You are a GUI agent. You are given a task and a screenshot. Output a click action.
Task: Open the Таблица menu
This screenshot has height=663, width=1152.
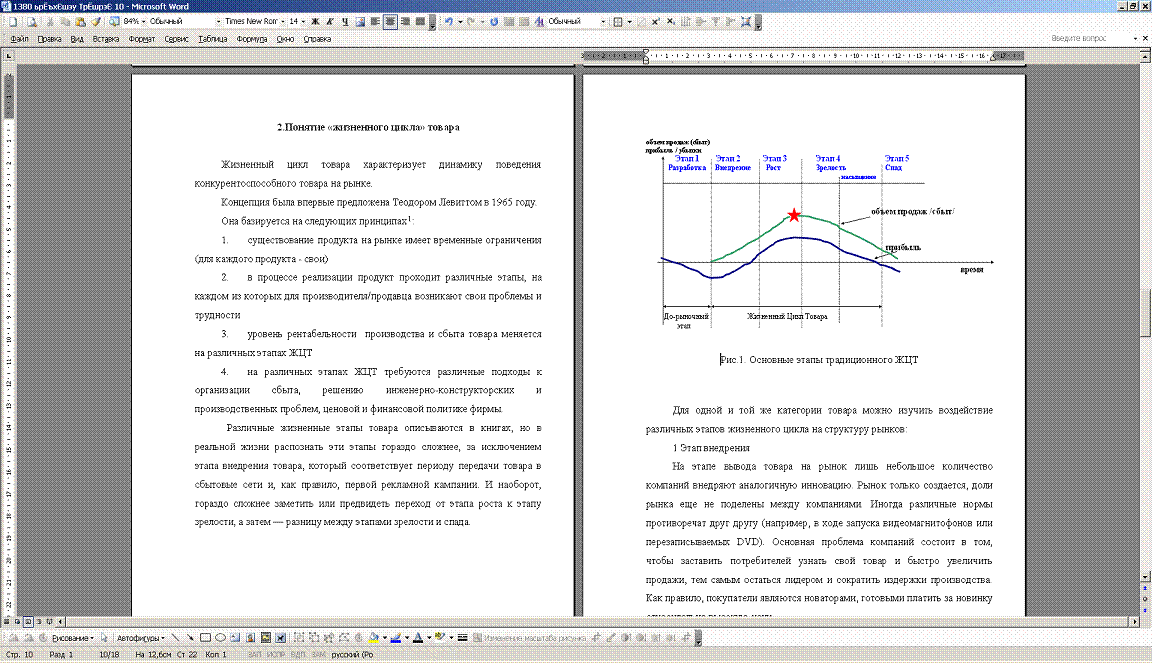click(x=212, y=39)
